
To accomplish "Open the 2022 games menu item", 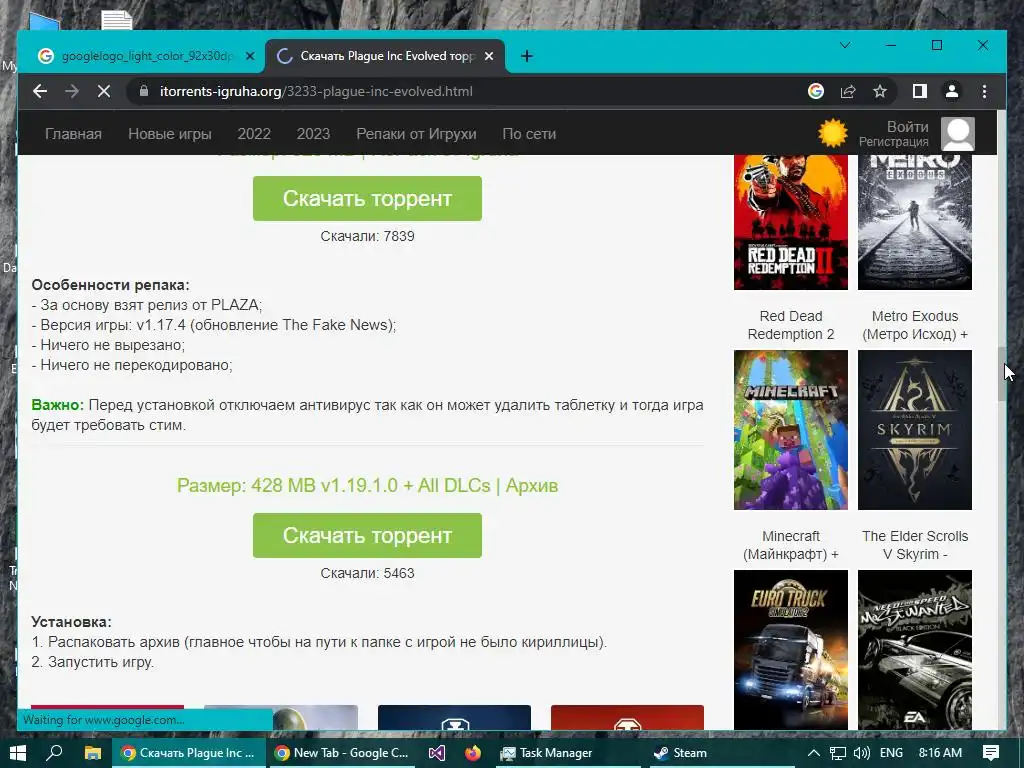I will pos(254,134).
